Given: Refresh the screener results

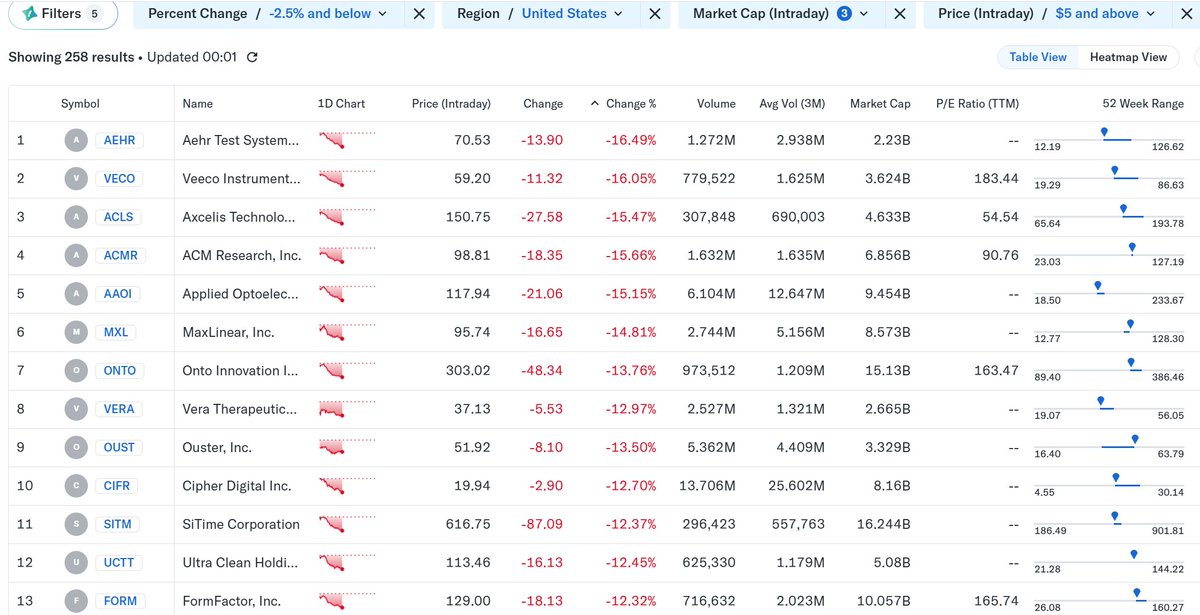Looking at the screenshot, I should pos(252,57).
